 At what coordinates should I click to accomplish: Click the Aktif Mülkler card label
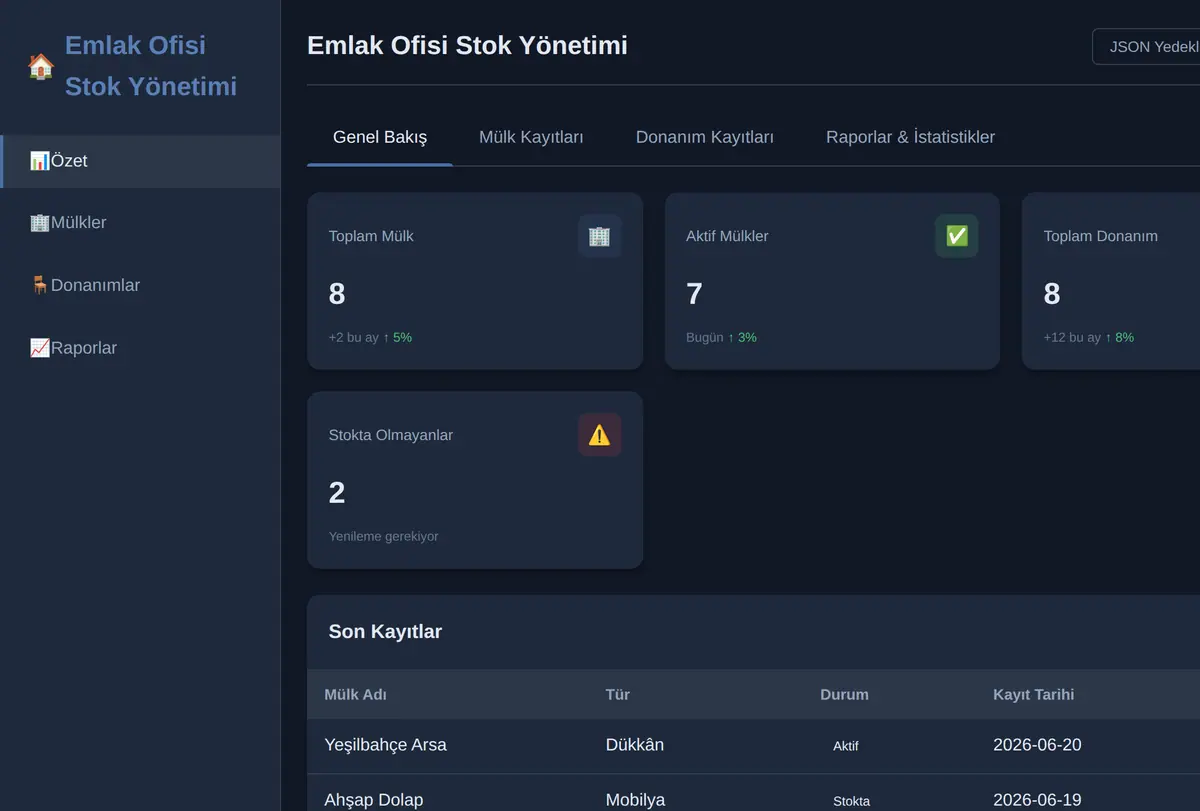(x=727, y=236)
